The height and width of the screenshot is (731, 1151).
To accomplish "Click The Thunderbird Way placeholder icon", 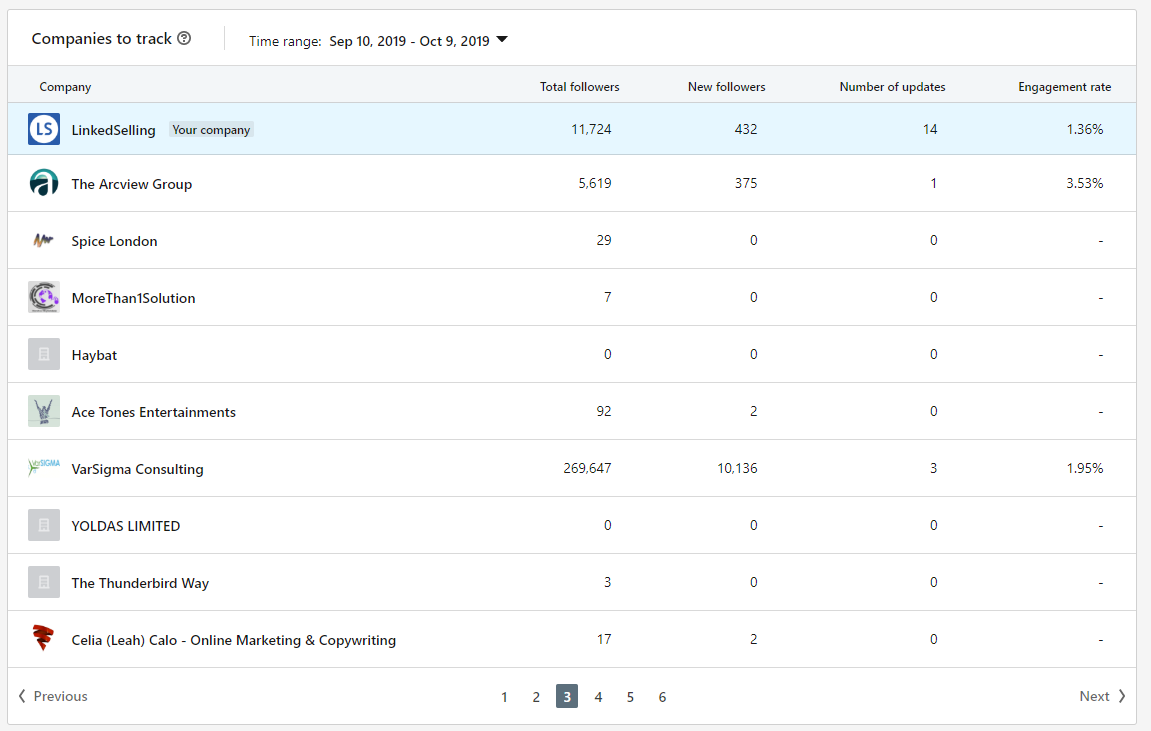I will click(x=44, y=582).
